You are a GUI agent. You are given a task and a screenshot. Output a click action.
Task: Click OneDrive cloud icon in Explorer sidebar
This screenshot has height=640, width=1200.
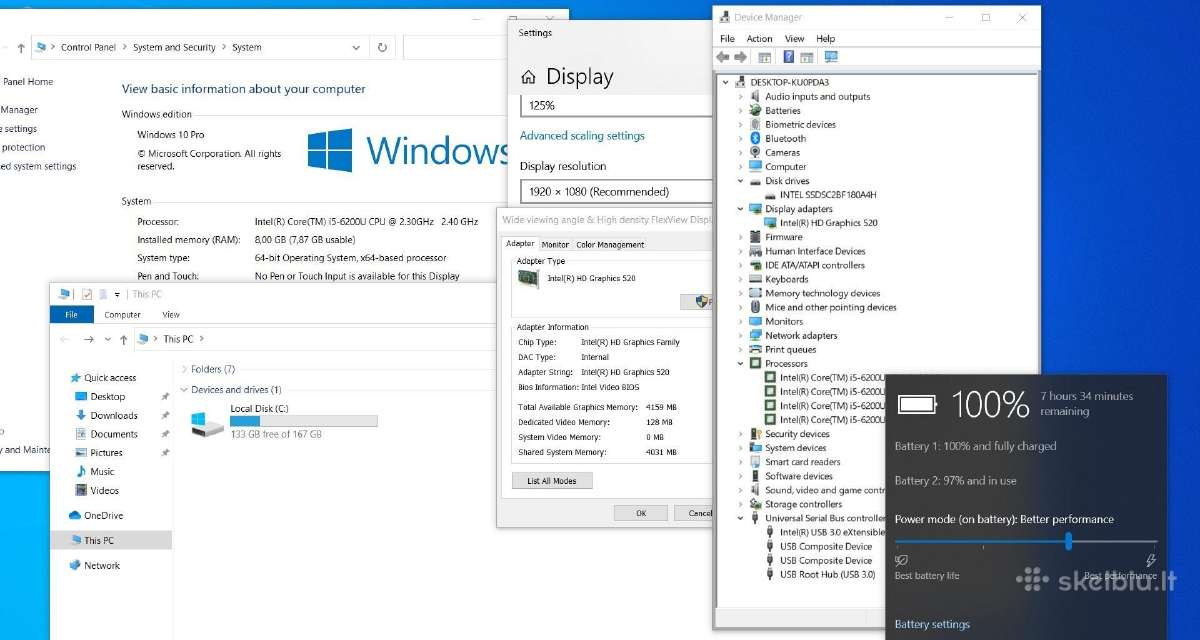coord(75,516)
